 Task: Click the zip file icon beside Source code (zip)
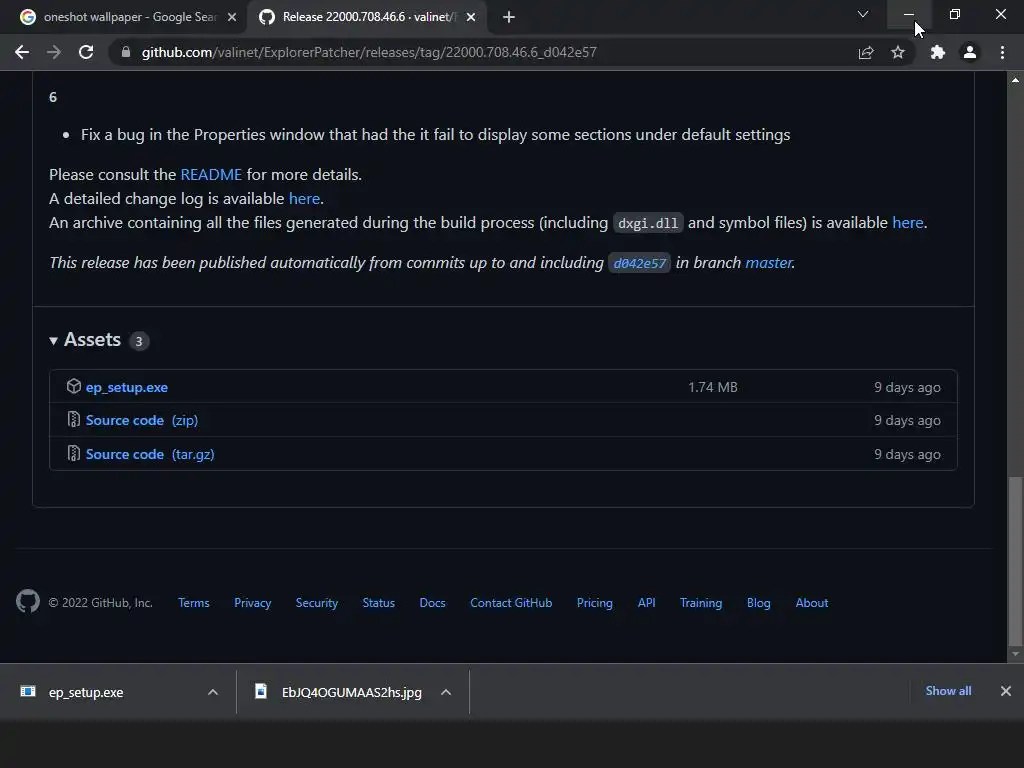(x=74, y=420)
